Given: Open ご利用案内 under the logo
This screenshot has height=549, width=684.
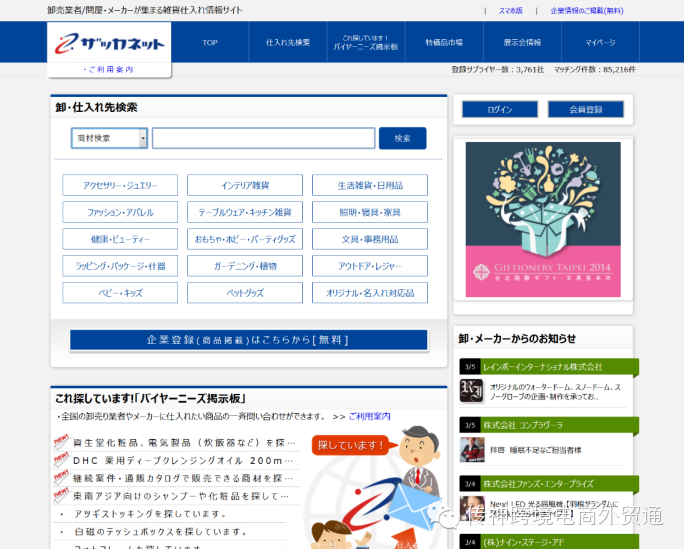Looking at the screenshot, I should click(109, 69).
